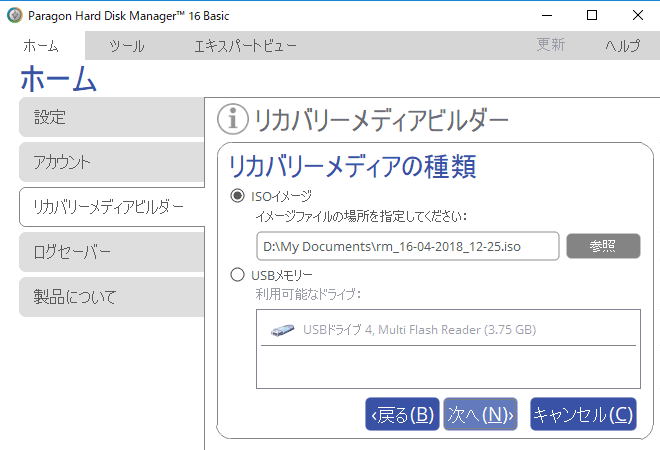Switch to the ツール tab
The width and height of the screenshot is (660, 450).
[x=126, y=45]
